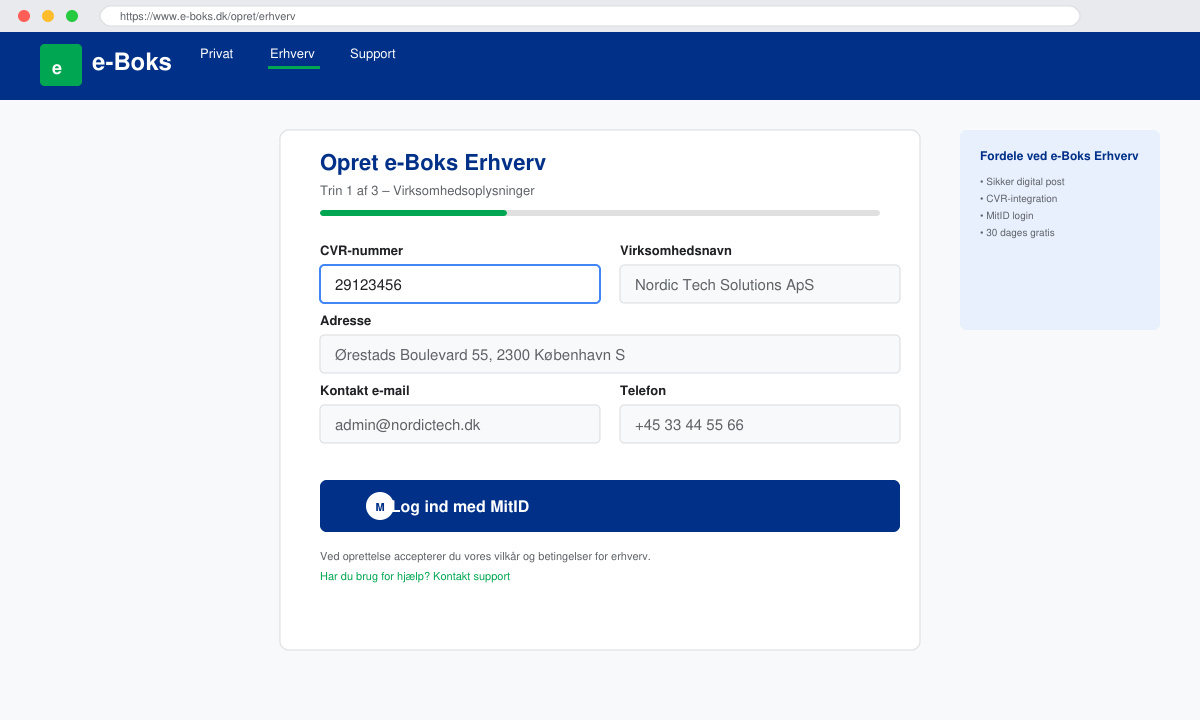Click the heading Opret e-Boks Erhverv
This screenshot has width=1200, height=720.
click(x=433, y=163)
